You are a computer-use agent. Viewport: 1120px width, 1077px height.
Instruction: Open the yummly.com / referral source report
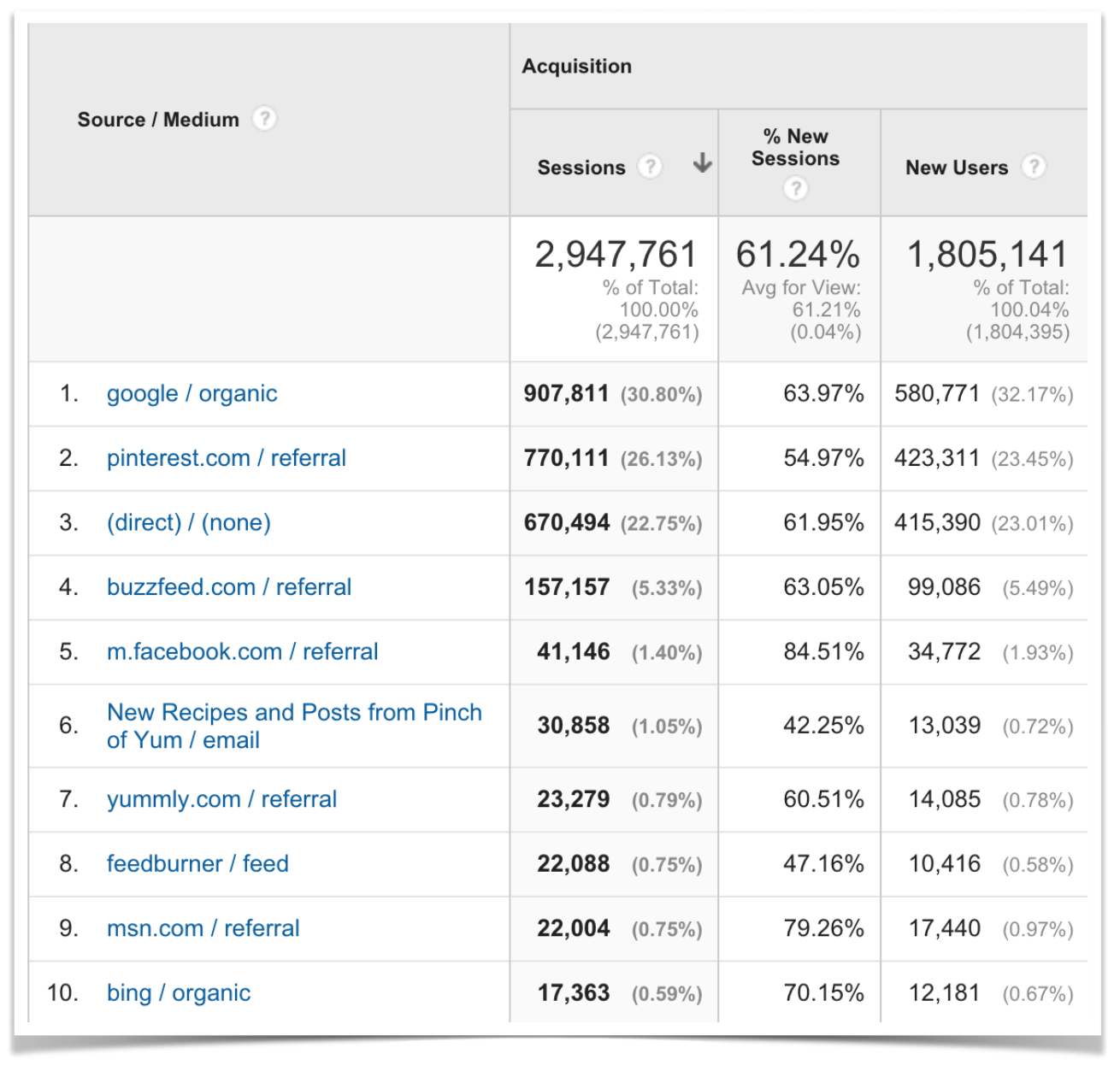pyautogui.click(x=221, y=799)
